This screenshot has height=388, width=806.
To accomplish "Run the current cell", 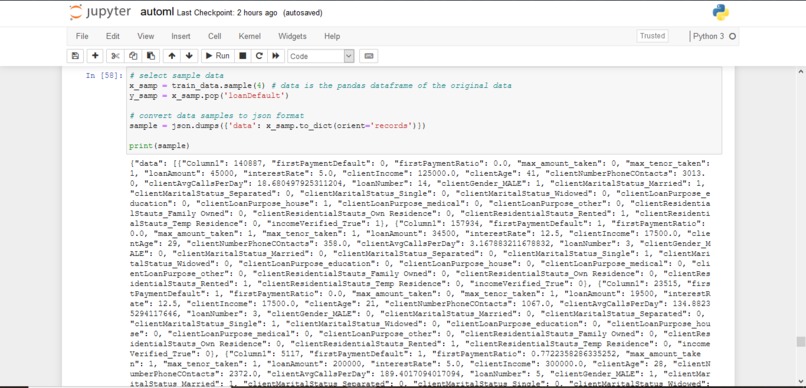I will click(217, 56).
